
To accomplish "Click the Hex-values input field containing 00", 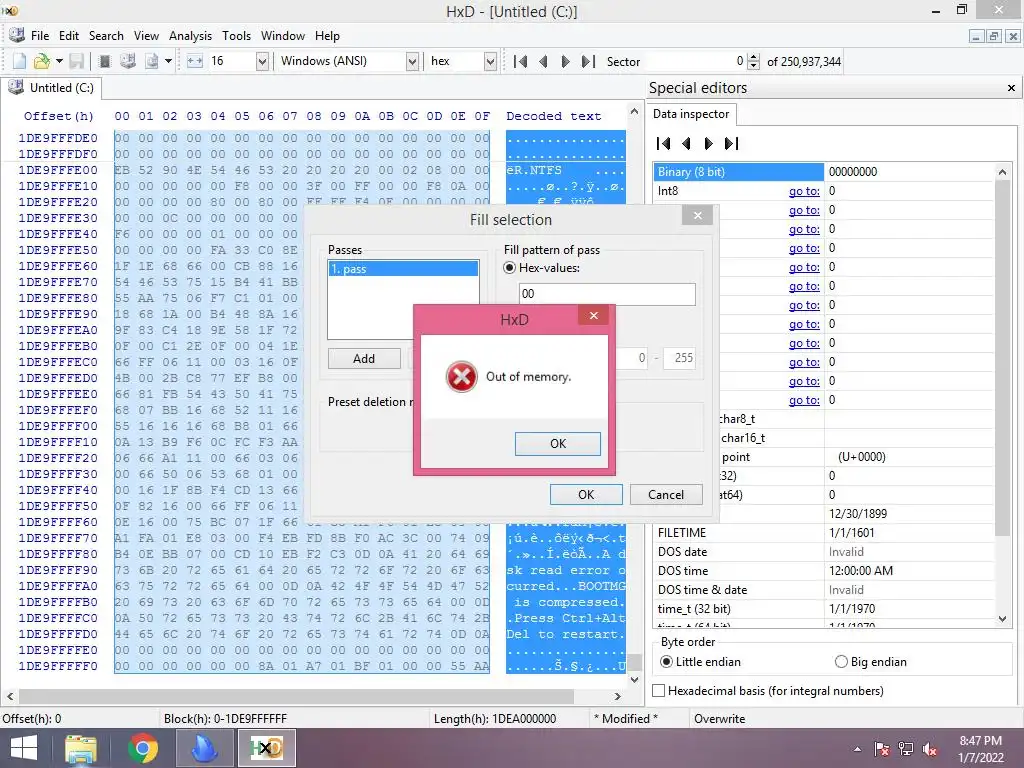I will tap(607, 294).
